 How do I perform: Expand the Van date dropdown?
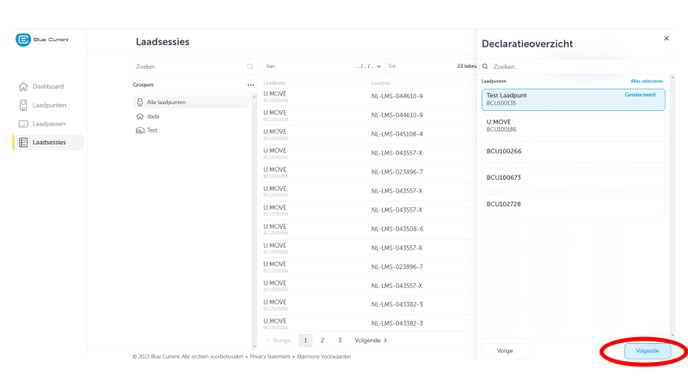pos(379,67)
